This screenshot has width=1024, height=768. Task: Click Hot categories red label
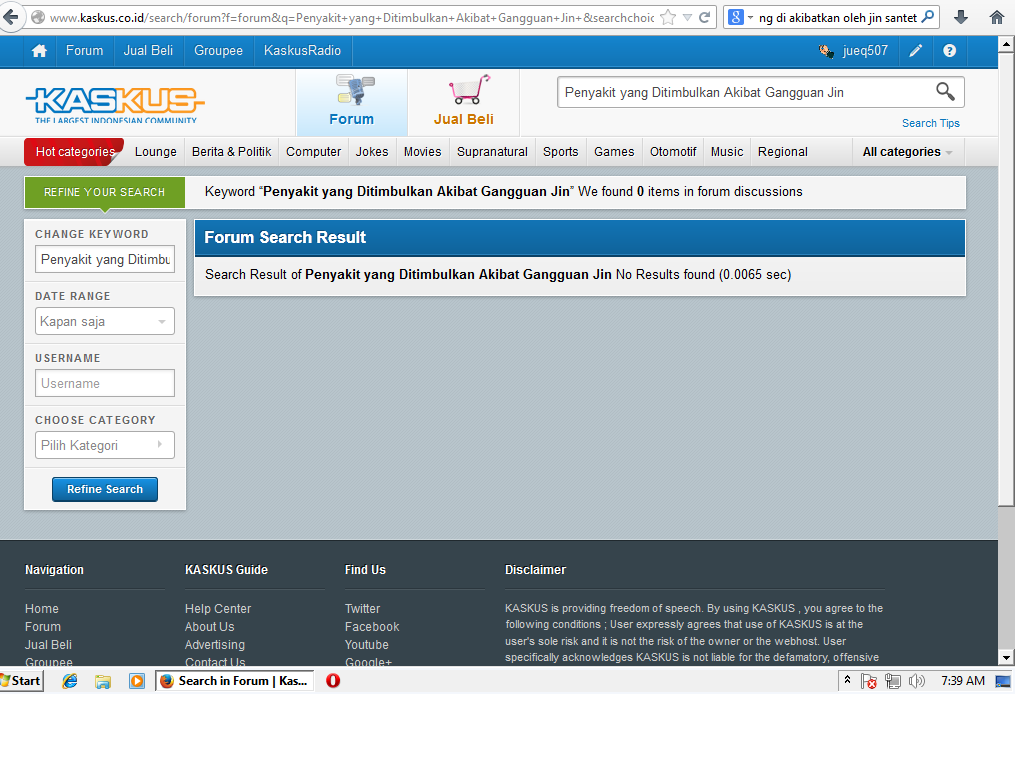pos(74,152)
